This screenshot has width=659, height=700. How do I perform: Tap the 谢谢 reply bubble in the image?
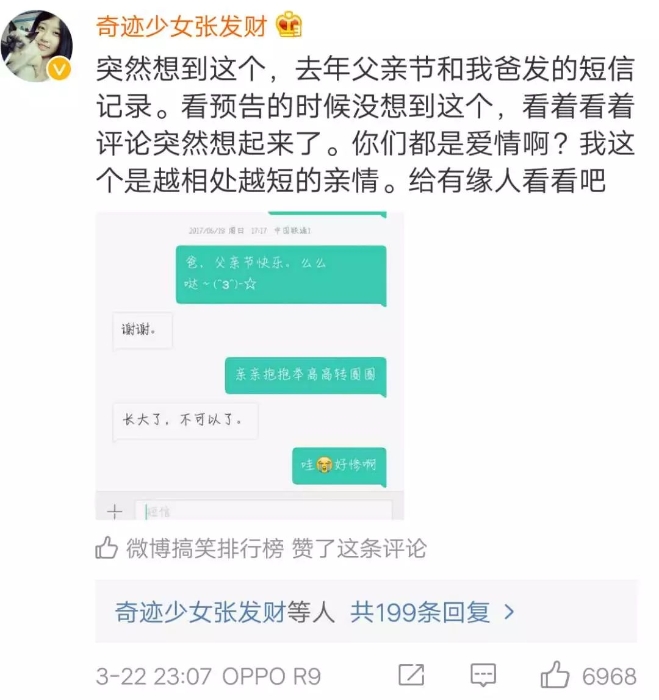[x=142, y=330]
